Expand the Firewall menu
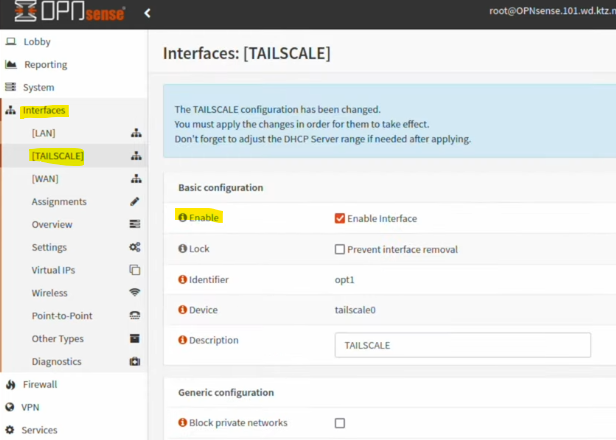 [40, 384]
